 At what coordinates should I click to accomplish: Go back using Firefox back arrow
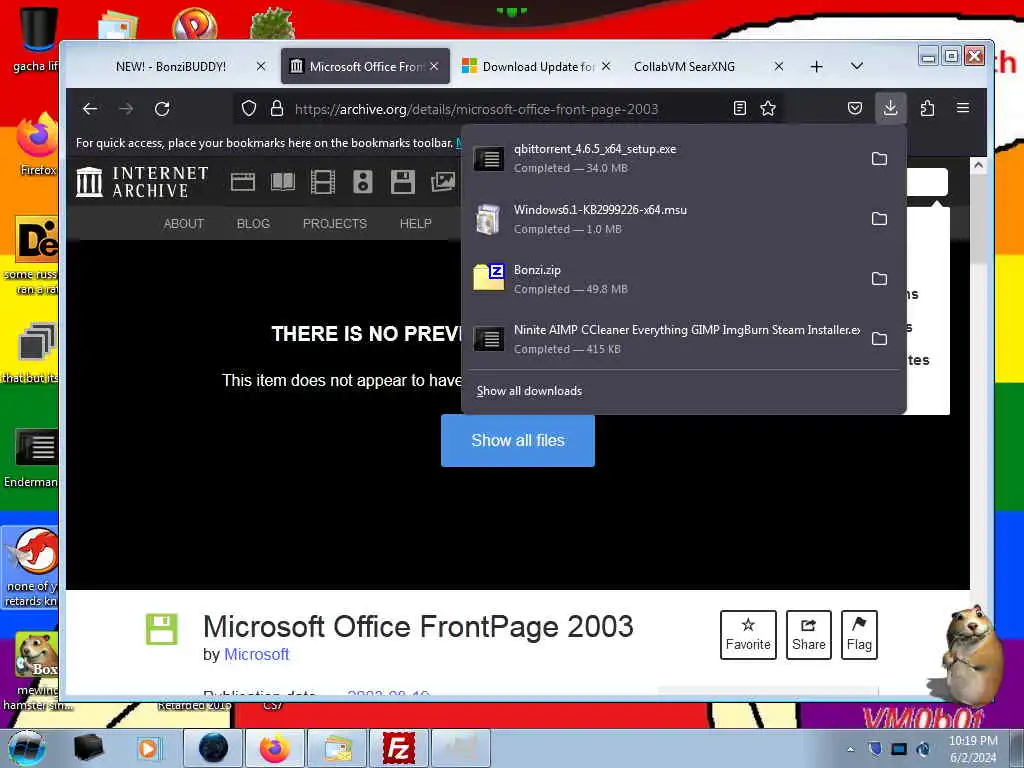tap(90, 108)
